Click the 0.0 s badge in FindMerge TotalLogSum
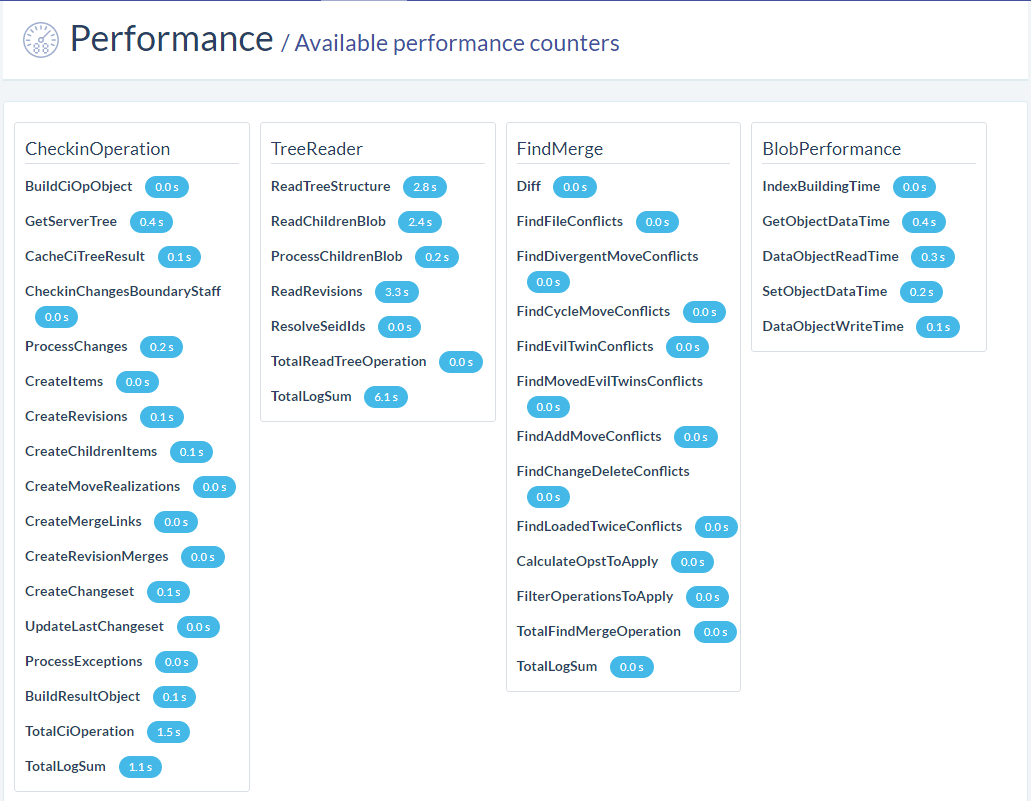Image resolution: width=1031 pixels, height=801 pixels. point(632,667)
